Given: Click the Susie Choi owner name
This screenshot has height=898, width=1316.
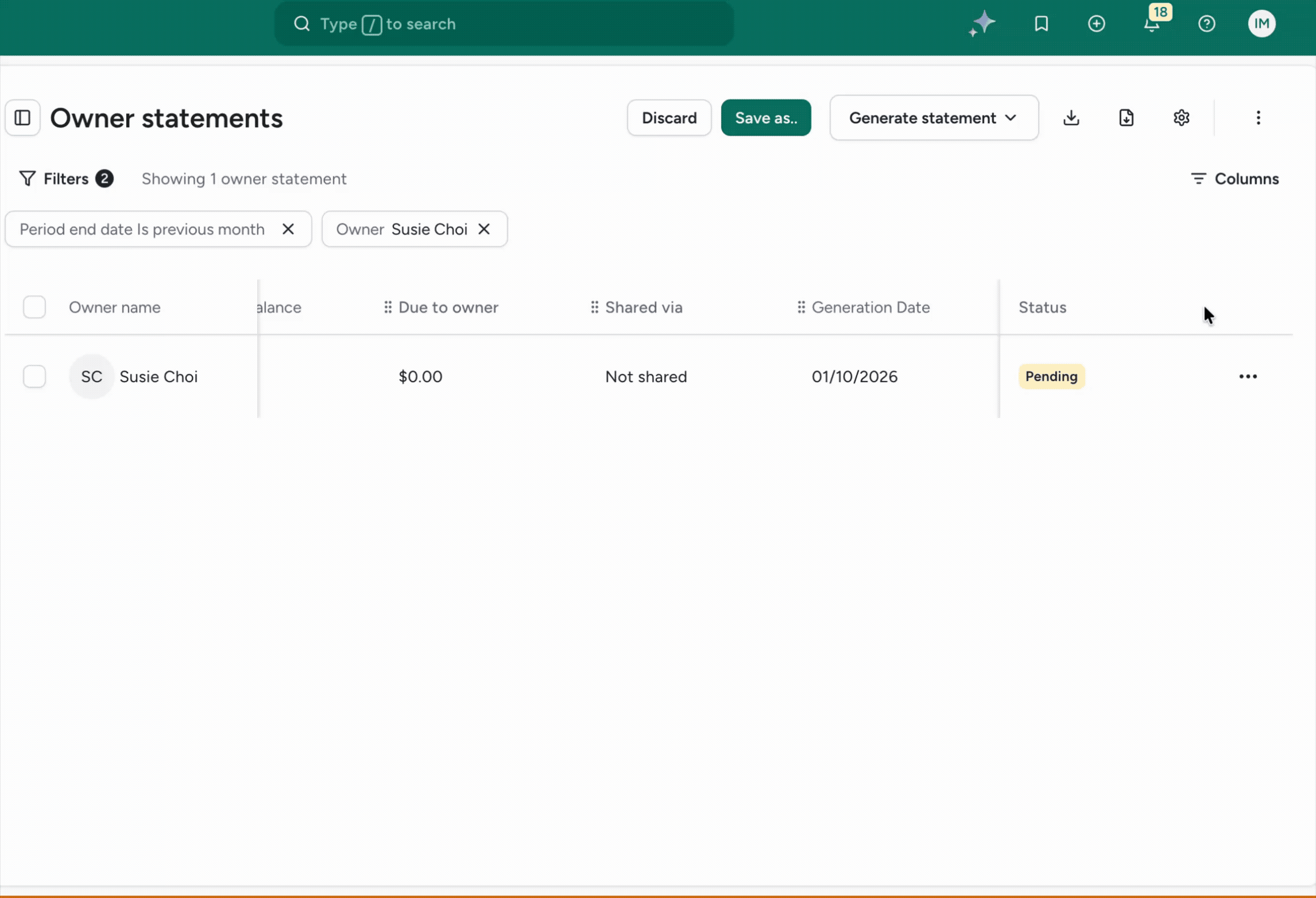Looking at the screenshot, I should click(x=158, y=377).
